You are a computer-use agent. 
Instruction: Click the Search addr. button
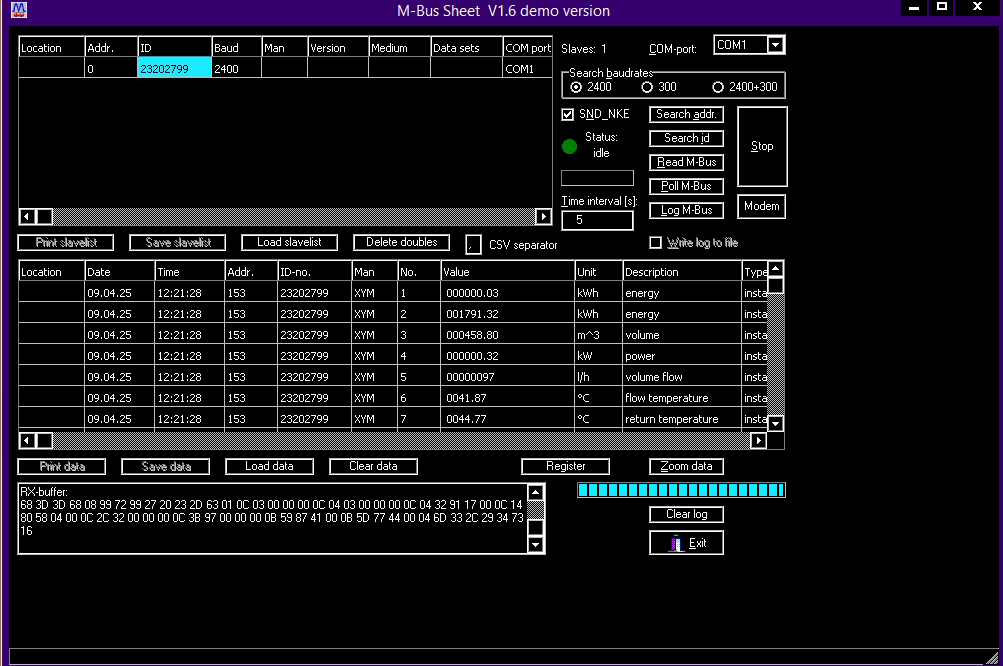686,115
